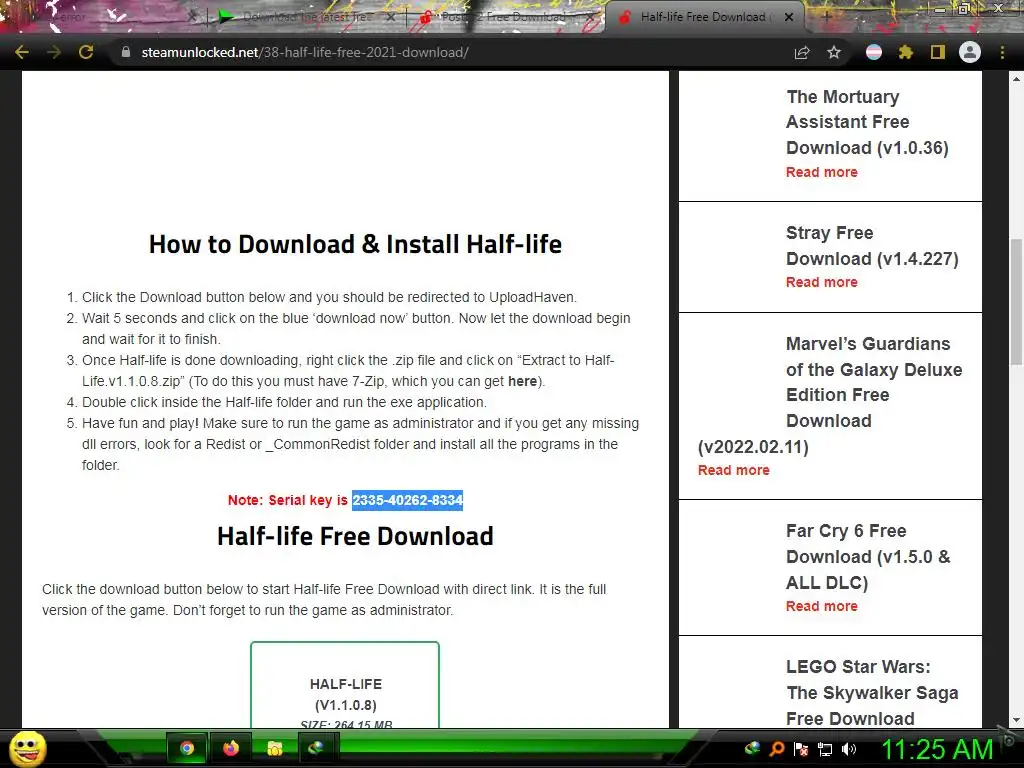Click the first system tray icon beside the magnifier

(x=752, y=749)
